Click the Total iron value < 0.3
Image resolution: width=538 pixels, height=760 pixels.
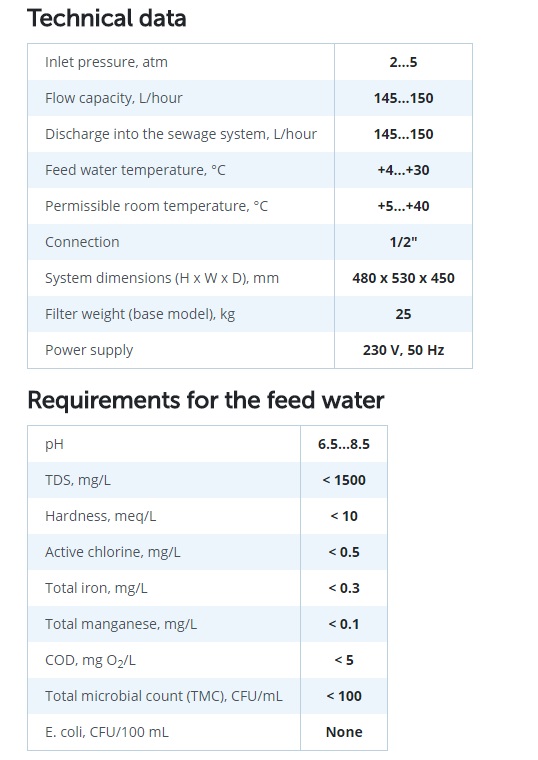coord(344,588)
